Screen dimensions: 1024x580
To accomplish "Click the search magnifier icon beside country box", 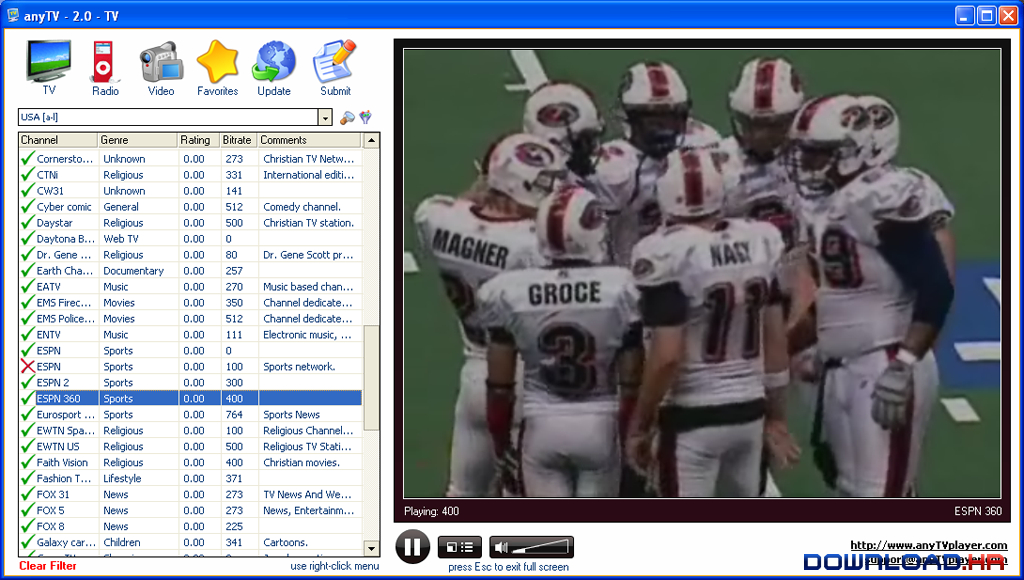I will [x=347, y=118].
